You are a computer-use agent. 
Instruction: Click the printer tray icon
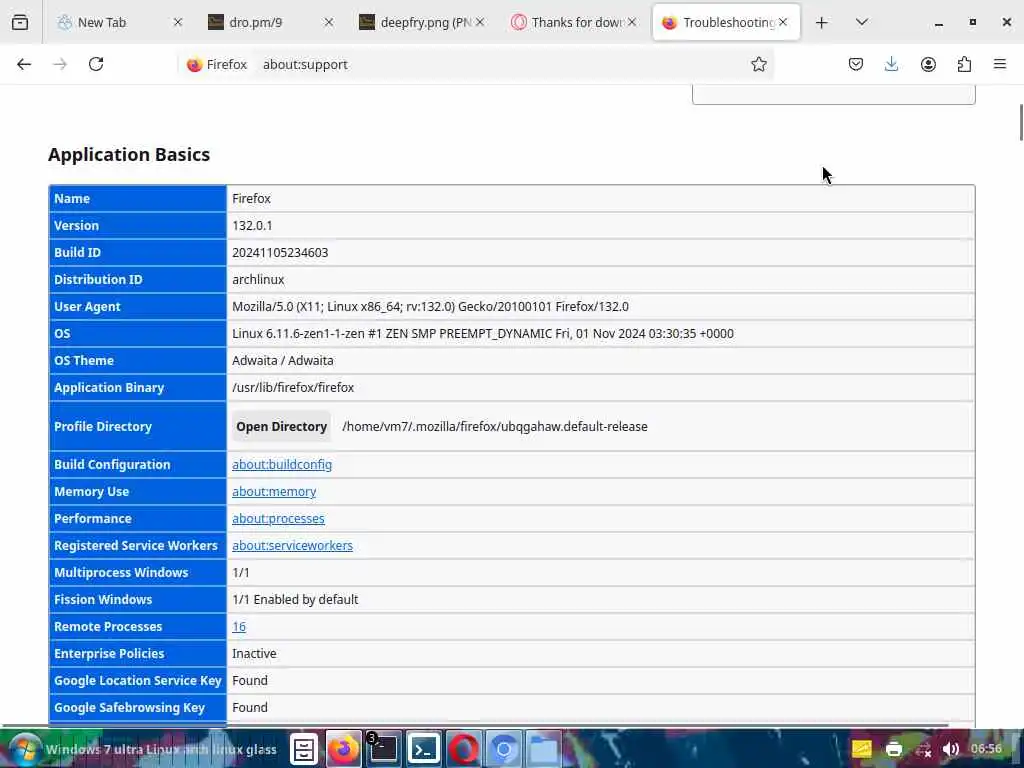click(x=893, y=749)
